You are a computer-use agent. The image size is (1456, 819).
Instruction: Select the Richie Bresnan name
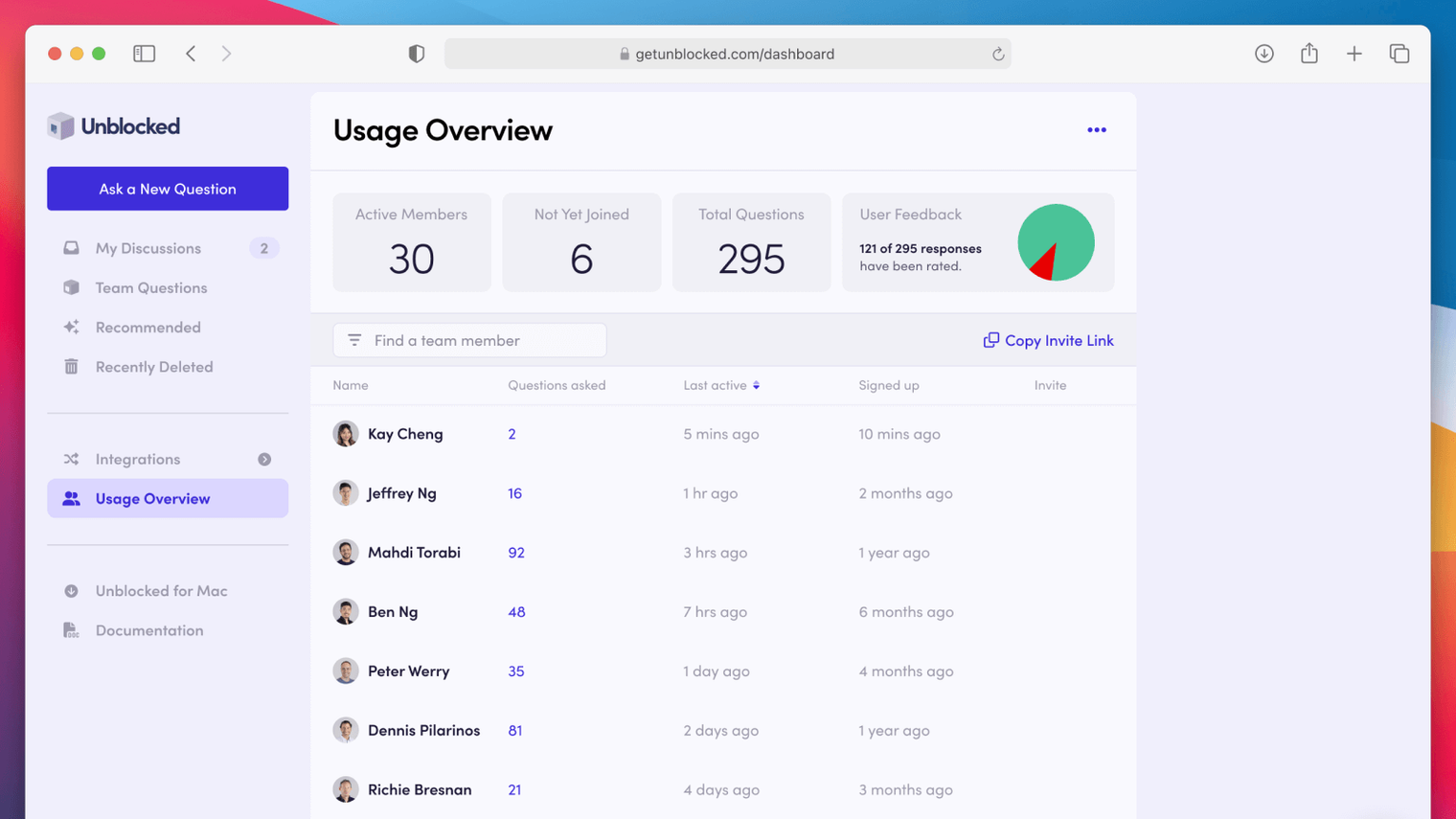click(420, 790)
